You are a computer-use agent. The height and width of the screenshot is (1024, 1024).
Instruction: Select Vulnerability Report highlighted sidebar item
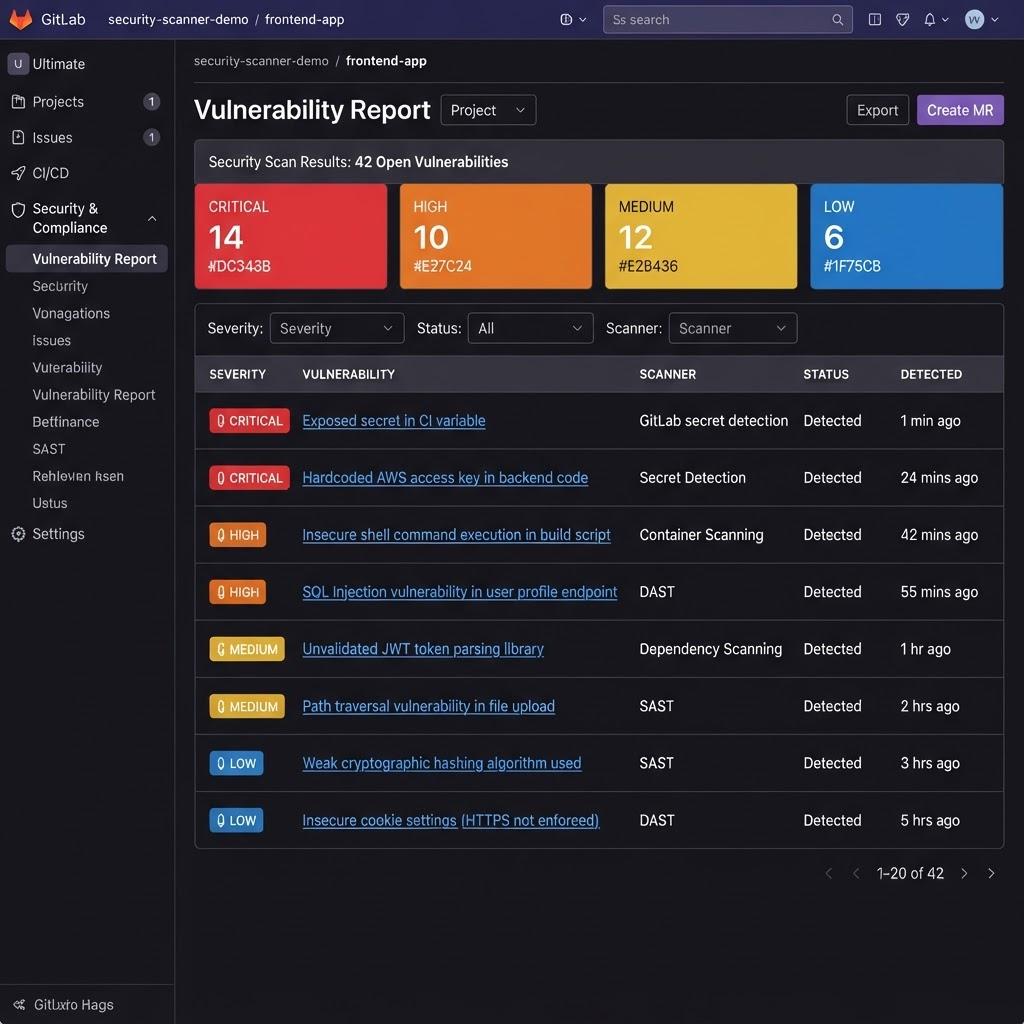point(87,259)
